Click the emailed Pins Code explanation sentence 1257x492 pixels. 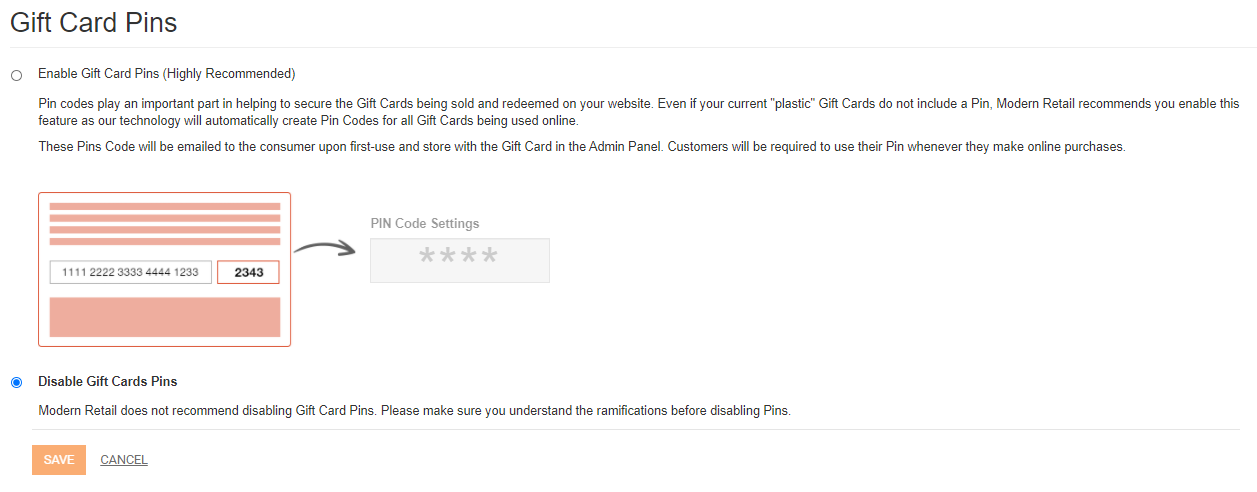coord(582,147)
